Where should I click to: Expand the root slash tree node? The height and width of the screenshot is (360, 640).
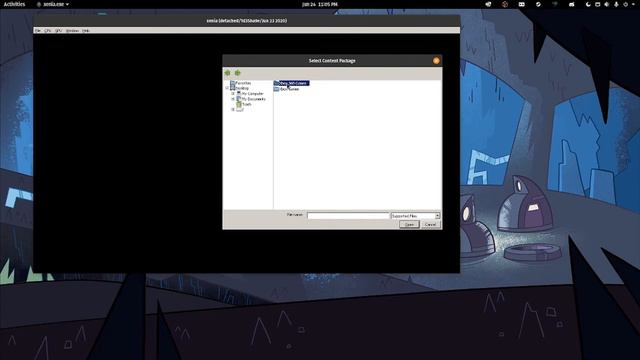click(x=233, y=109)
